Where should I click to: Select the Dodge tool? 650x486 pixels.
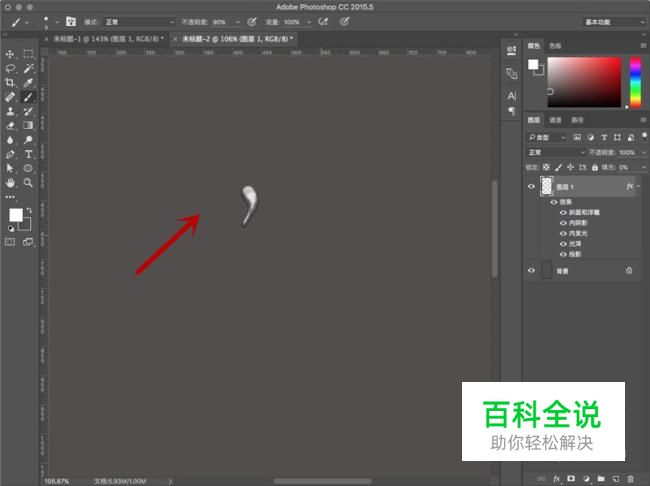click(x=28, y=140)
